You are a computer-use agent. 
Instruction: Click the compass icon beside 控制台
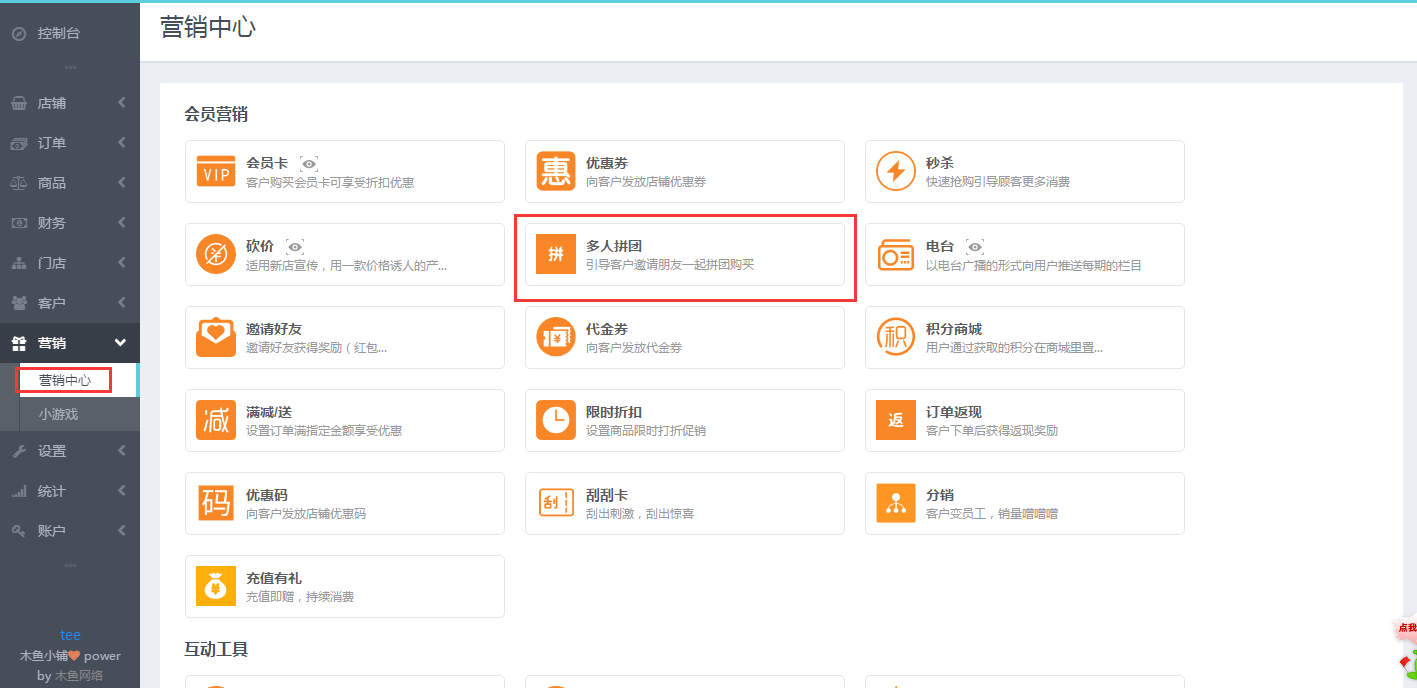pos(18,33)
